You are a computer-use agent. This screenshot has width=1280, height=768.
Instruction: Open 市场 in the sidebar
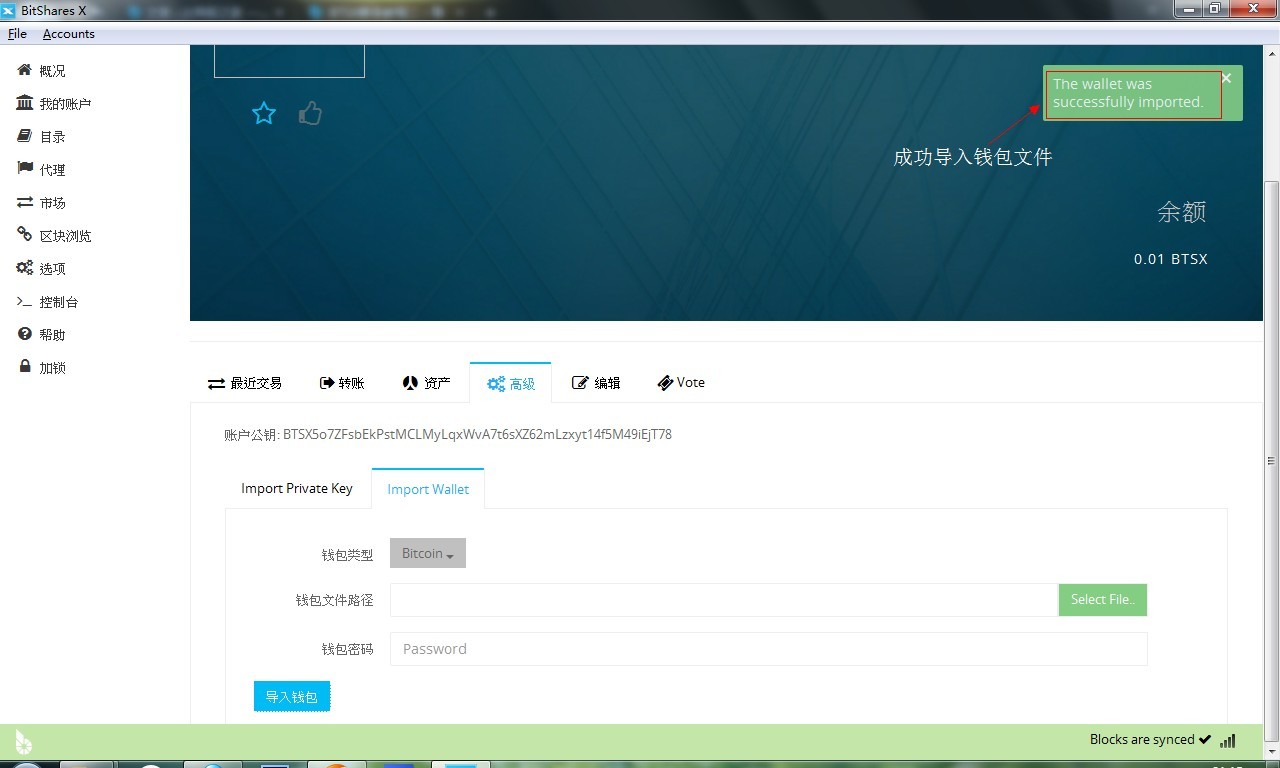tap(52, 203)
